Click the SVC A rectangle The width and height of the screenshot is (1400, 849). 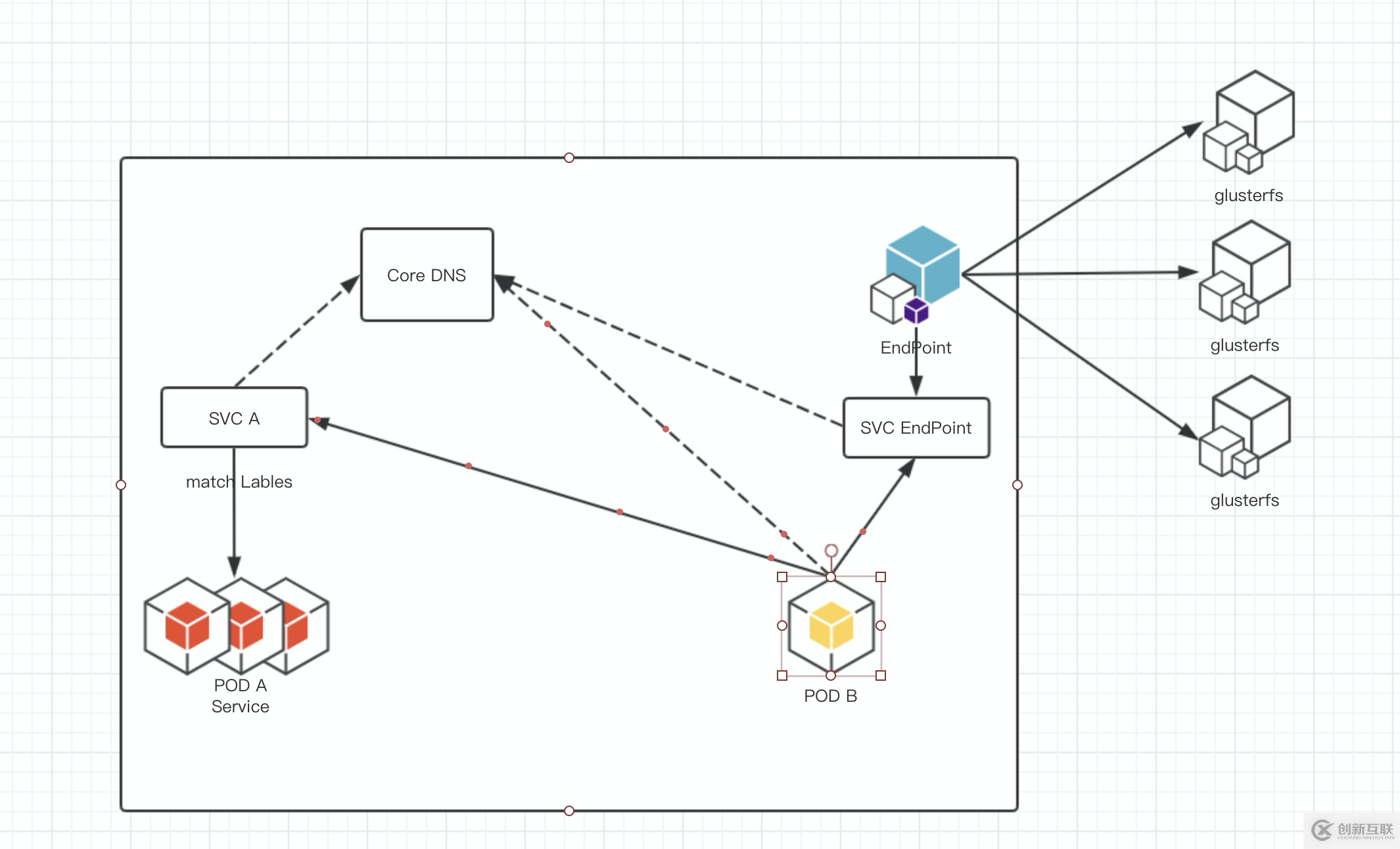(x=233, y=418)
